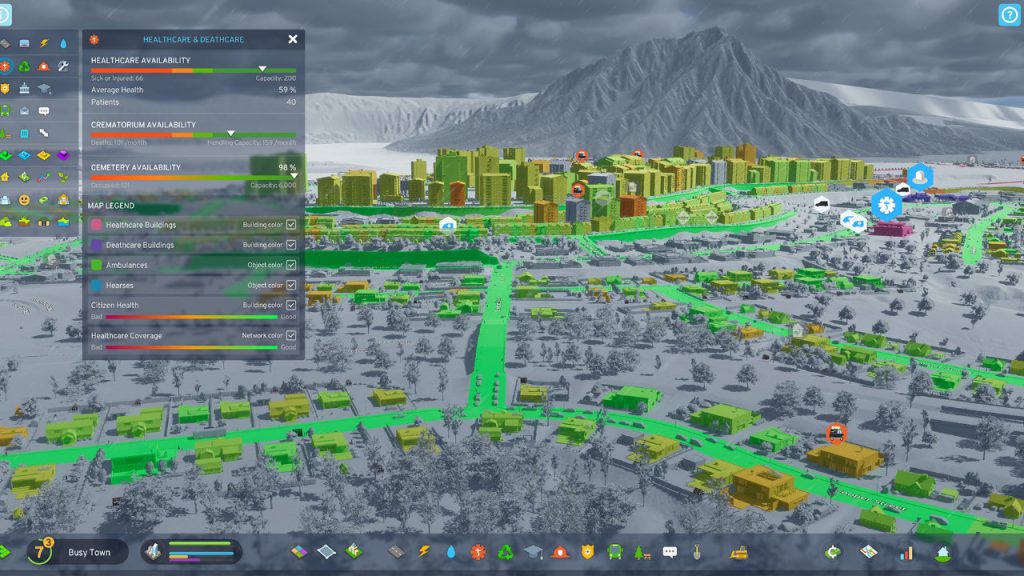Open the Map Tiles panel in the bottom toolbar

[869, 552]
